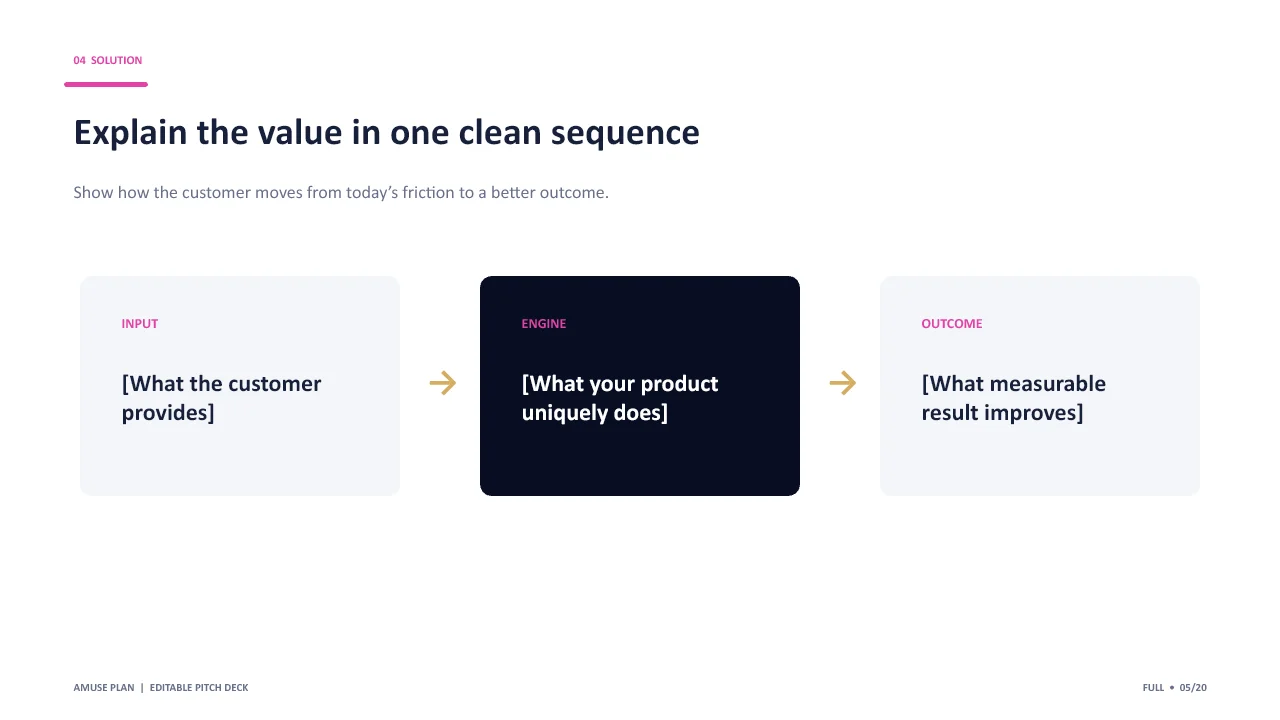The width and height of the screenshot is (1280, 720).
Task: Click the 'FULL' footer label
Action: (x=1153, y=687)
